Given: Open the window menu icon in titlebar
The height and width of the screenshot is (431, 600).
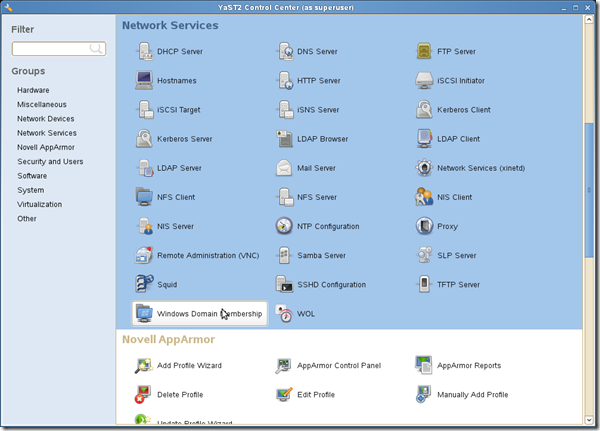Looking at the screenshot, I should pyautogui.click(x=8, y=7).
